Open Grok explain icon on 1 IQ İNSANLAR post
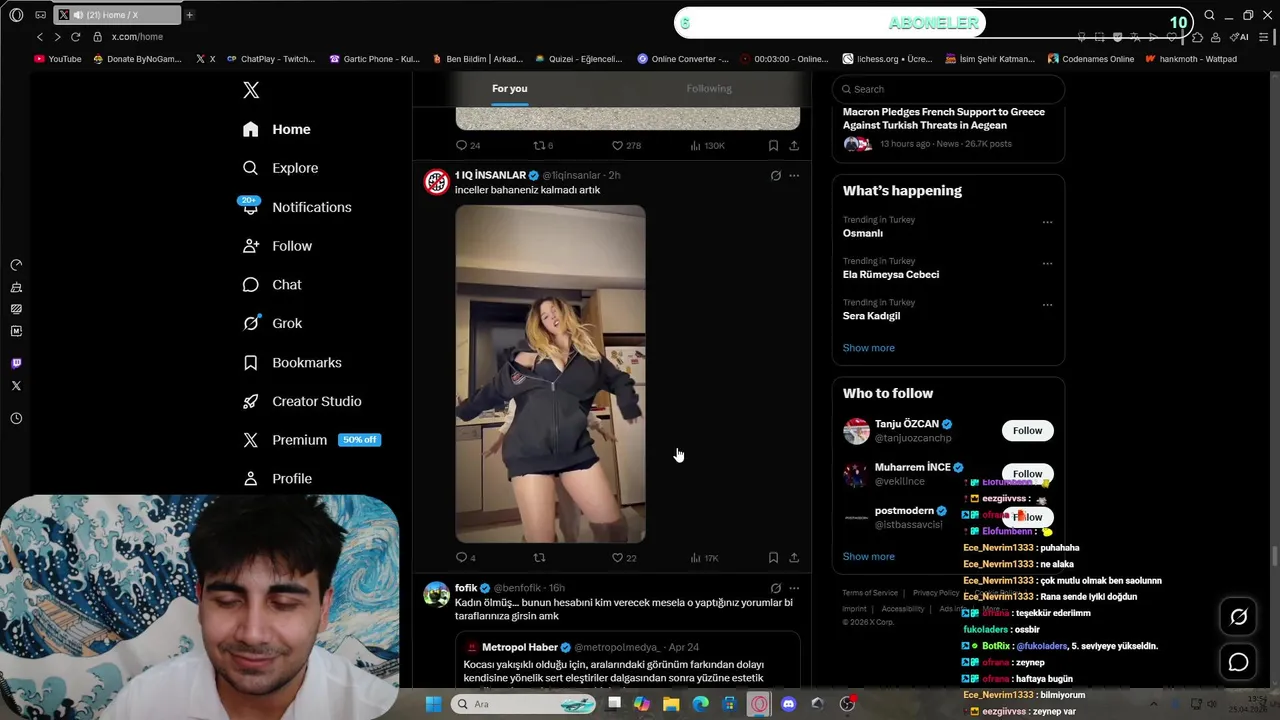1280x720 pixels. (775, 175)
